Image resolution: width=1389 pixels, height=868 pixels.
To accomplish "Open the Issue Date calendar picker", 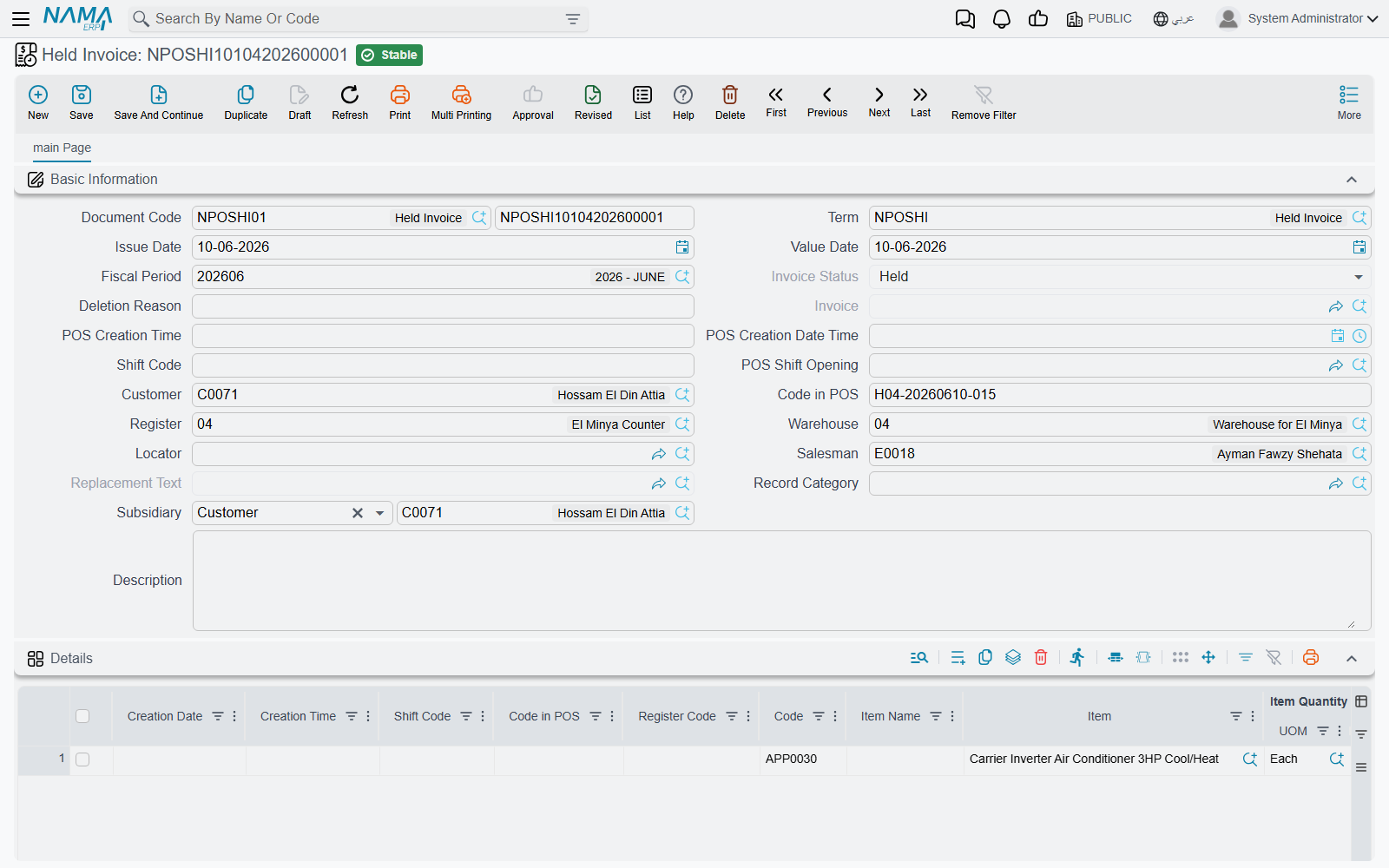I will coord(682,247).
